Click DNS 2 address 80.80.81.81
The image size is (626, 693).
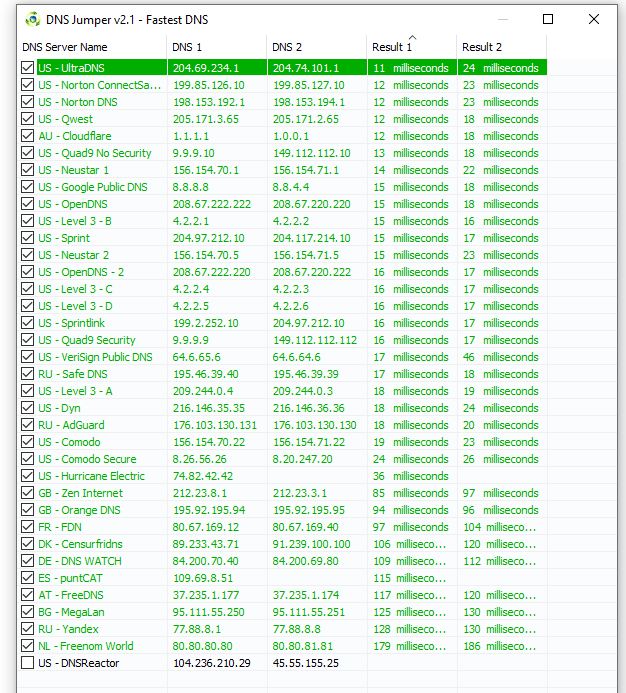click(x=302, y=646)
